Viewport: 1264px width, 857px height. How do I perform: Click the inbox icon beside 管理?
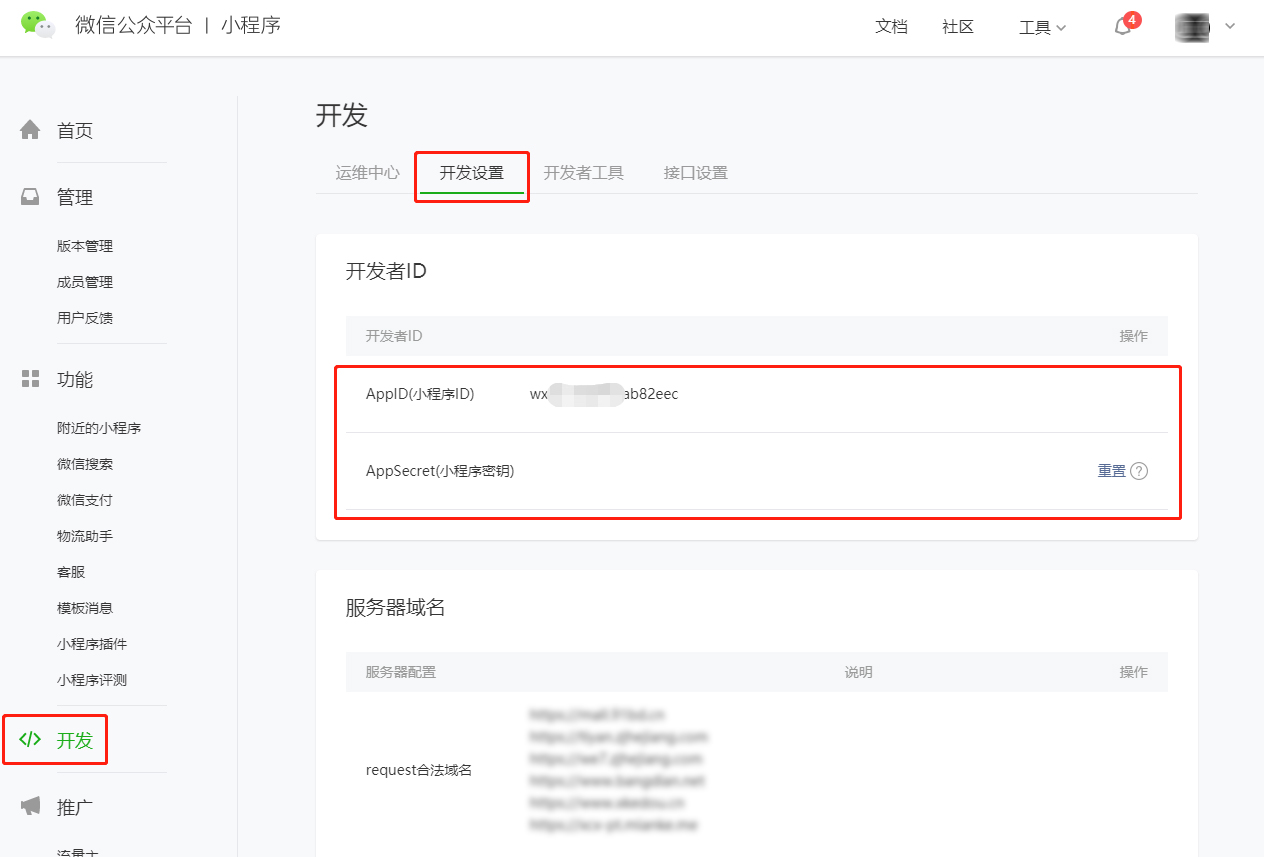[31, 197]
